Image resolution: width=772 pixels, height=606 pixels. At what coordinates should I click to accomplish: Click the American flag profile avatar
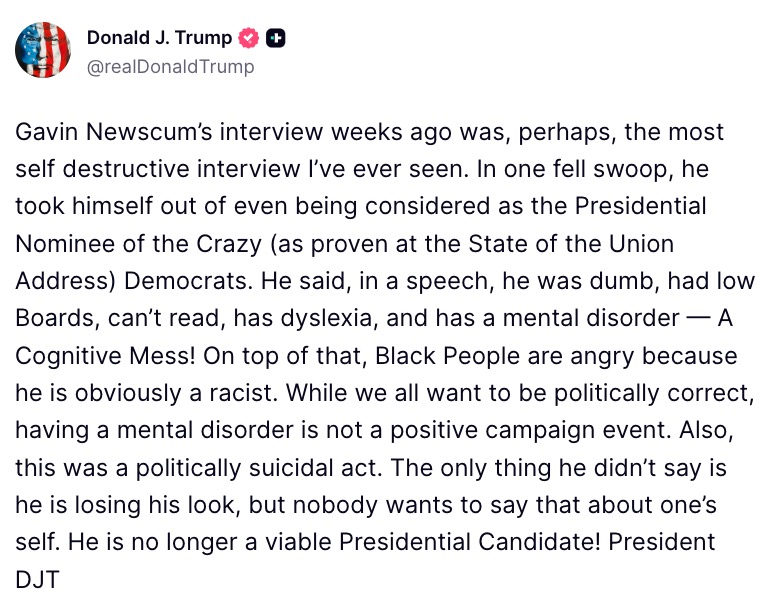pyautogui.click(x=43, y=50)
